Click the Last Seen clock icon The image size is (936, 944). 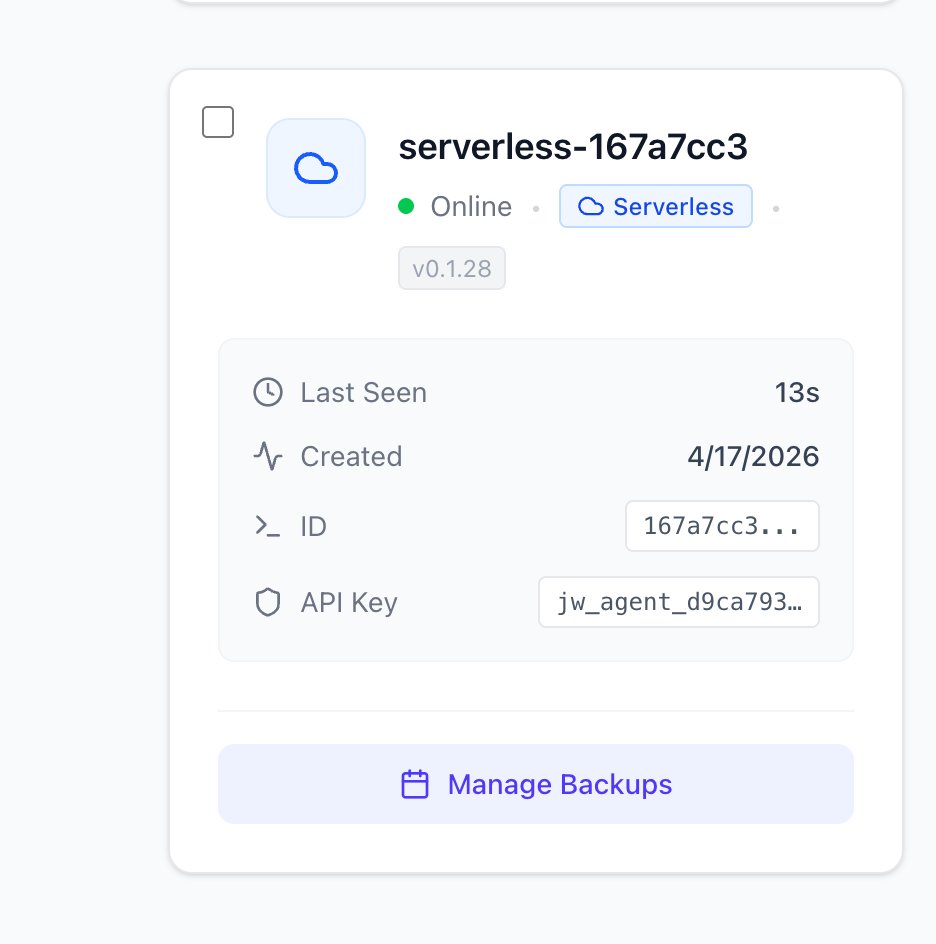coord(268,393)
